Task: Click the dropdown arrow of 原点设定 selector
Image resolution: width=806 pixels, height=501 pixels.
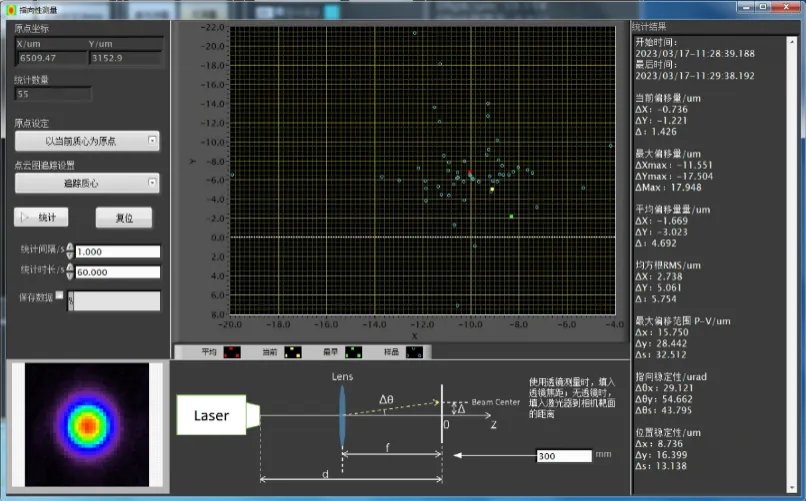Action: pyautogui.click(x=152, y=140)
